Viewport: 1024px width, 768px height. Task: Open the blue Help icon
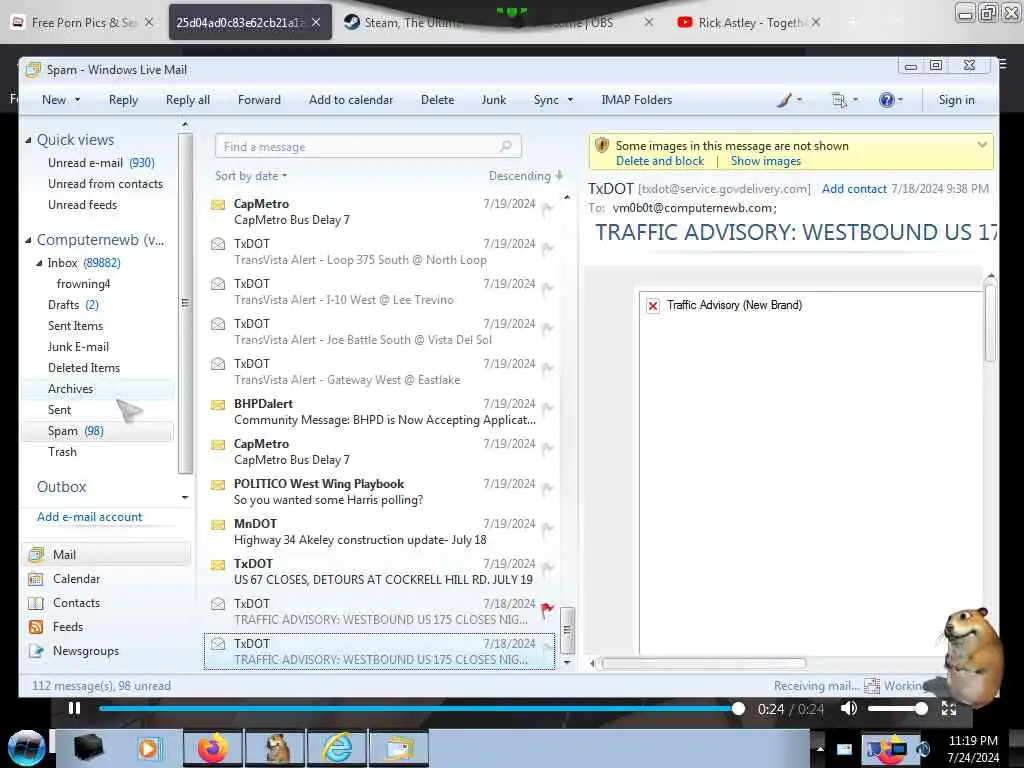click(886, 100)
